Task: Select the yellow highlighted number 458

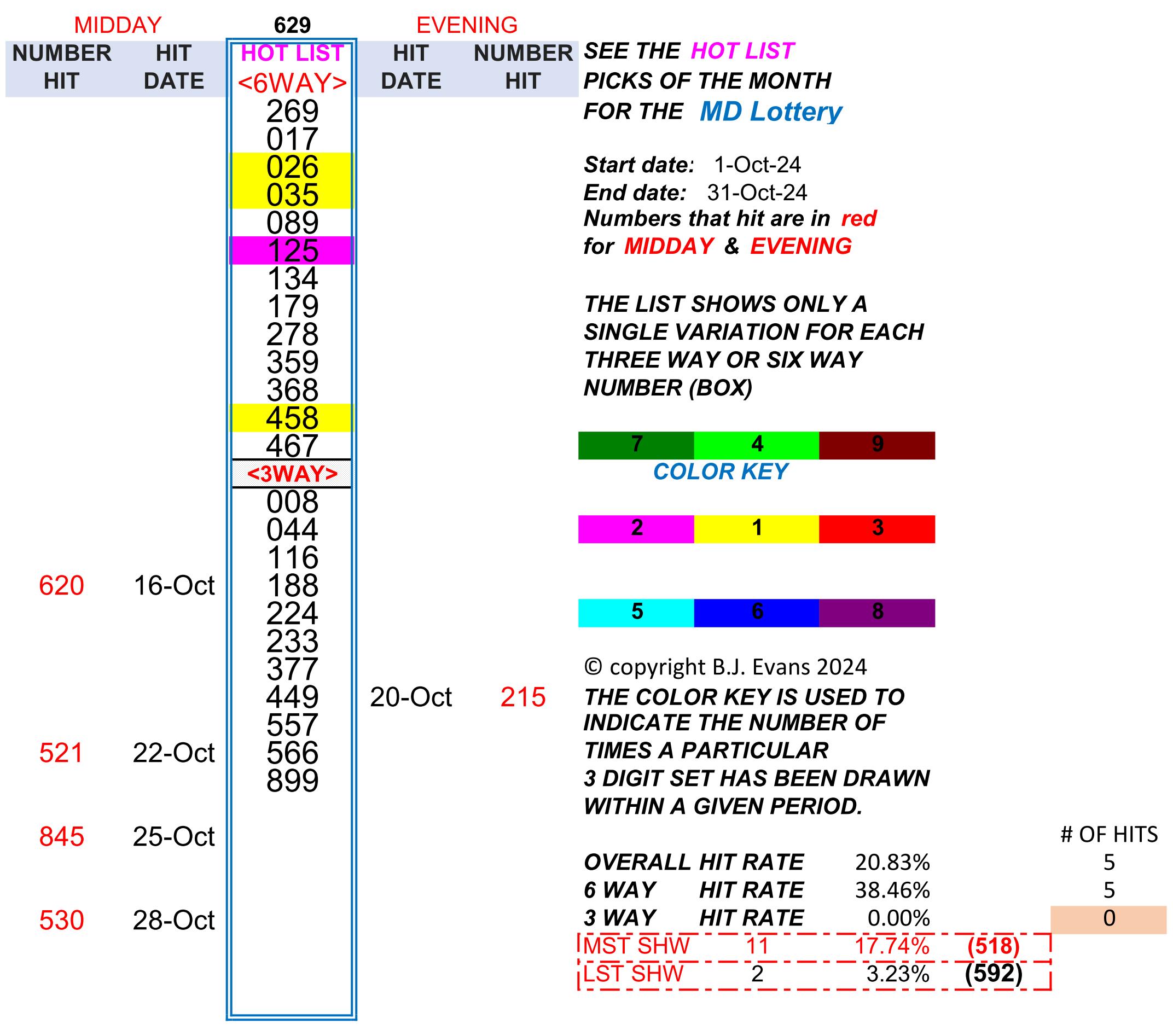Action: [x=292, y=417]
